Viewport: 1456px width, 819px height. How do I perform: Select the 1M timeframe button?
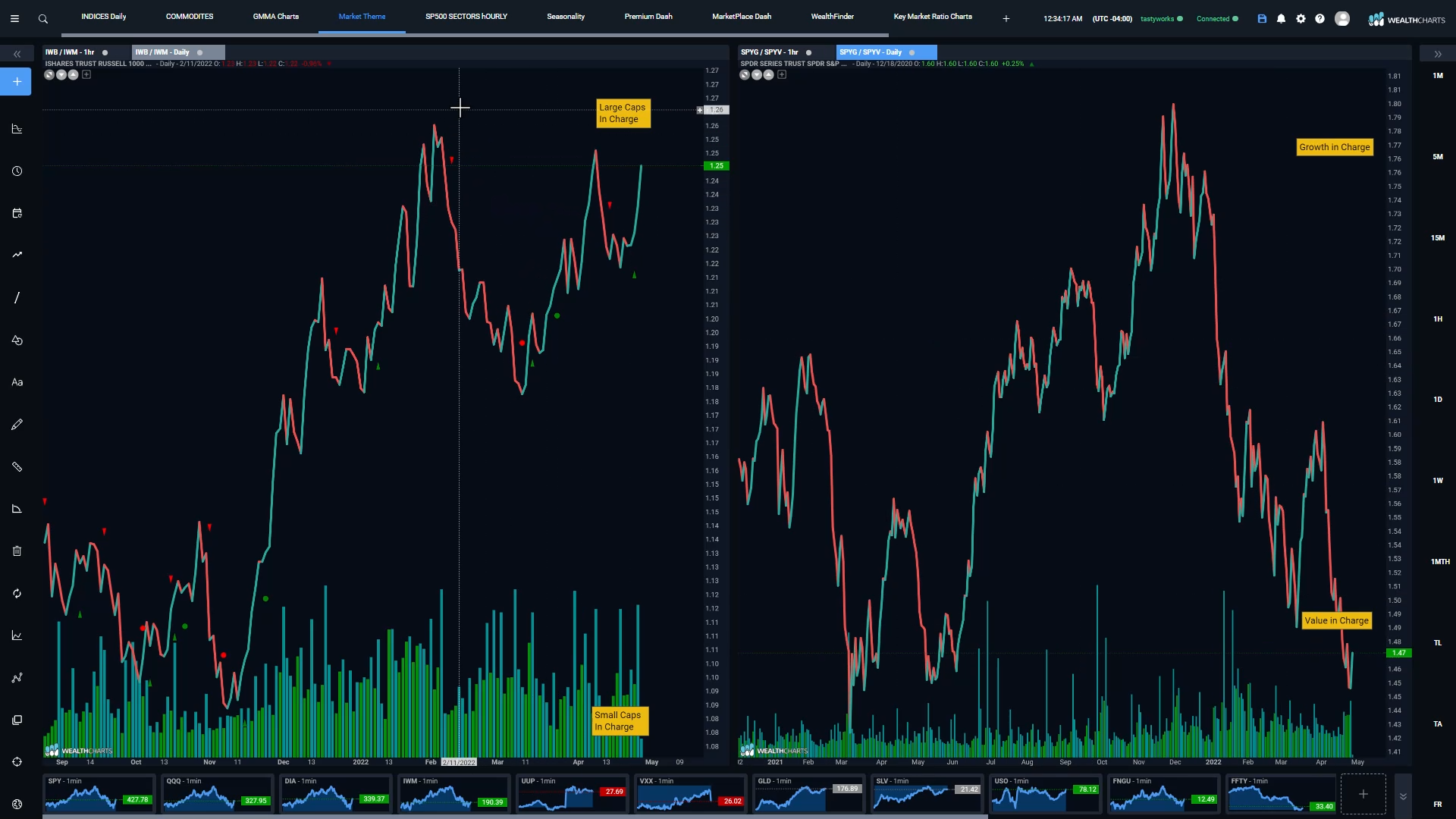tap(1438, 76)
